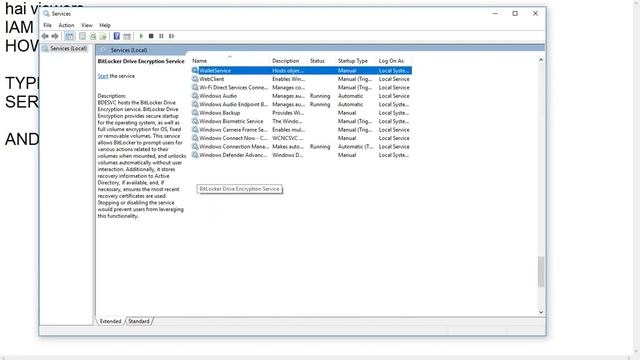Toggle the Show/Hide Action Pane toolbar icon
Viewport: 640px width, 360px height.
pyautogui.click(x=127, y=36)
